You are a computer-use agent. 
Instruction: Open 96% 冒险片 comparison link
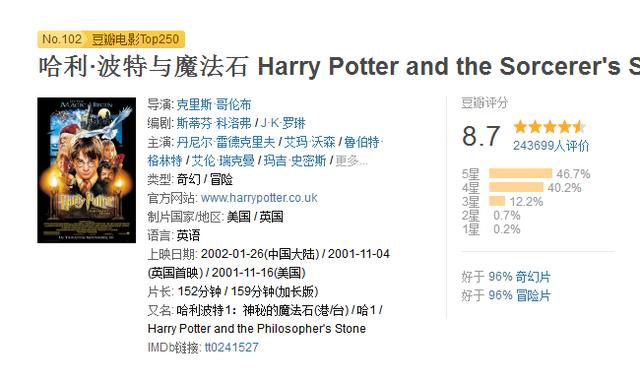pyautogui.click(x=519, y=295)
